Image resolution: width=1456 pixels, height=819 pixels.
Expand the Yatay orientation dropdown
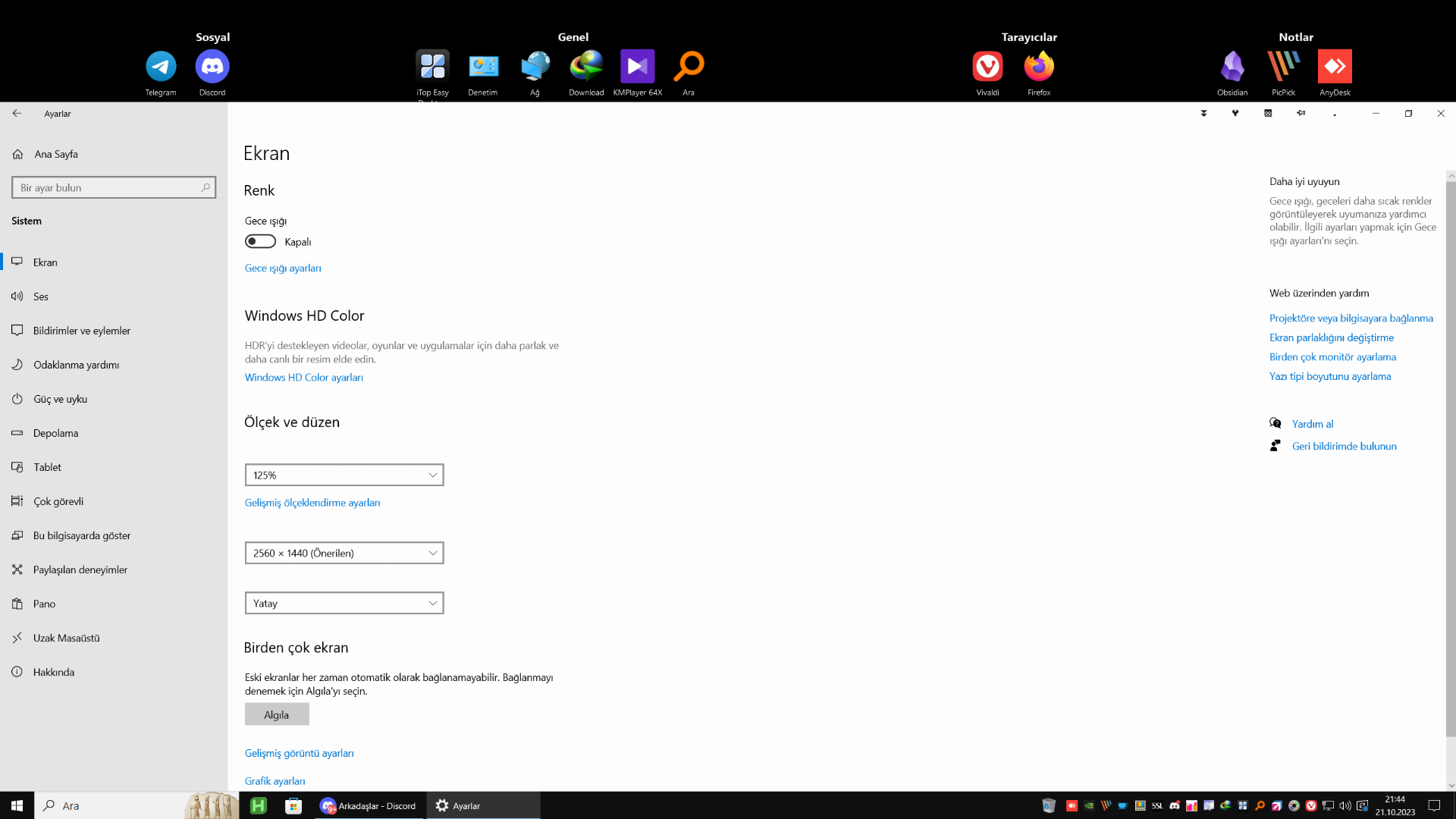click(x=344, y=603)
